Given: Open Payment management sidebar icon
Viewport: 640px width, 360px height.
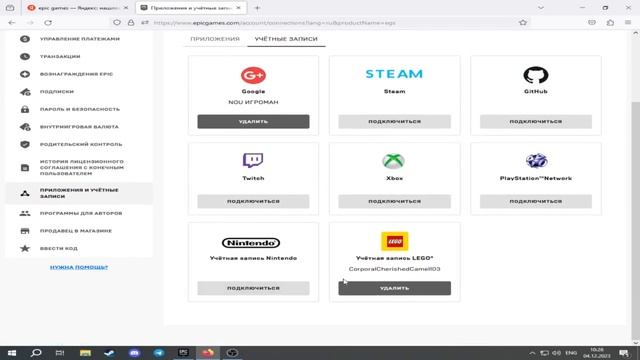Looking at the screenshot, I should [x=25, y=39].
